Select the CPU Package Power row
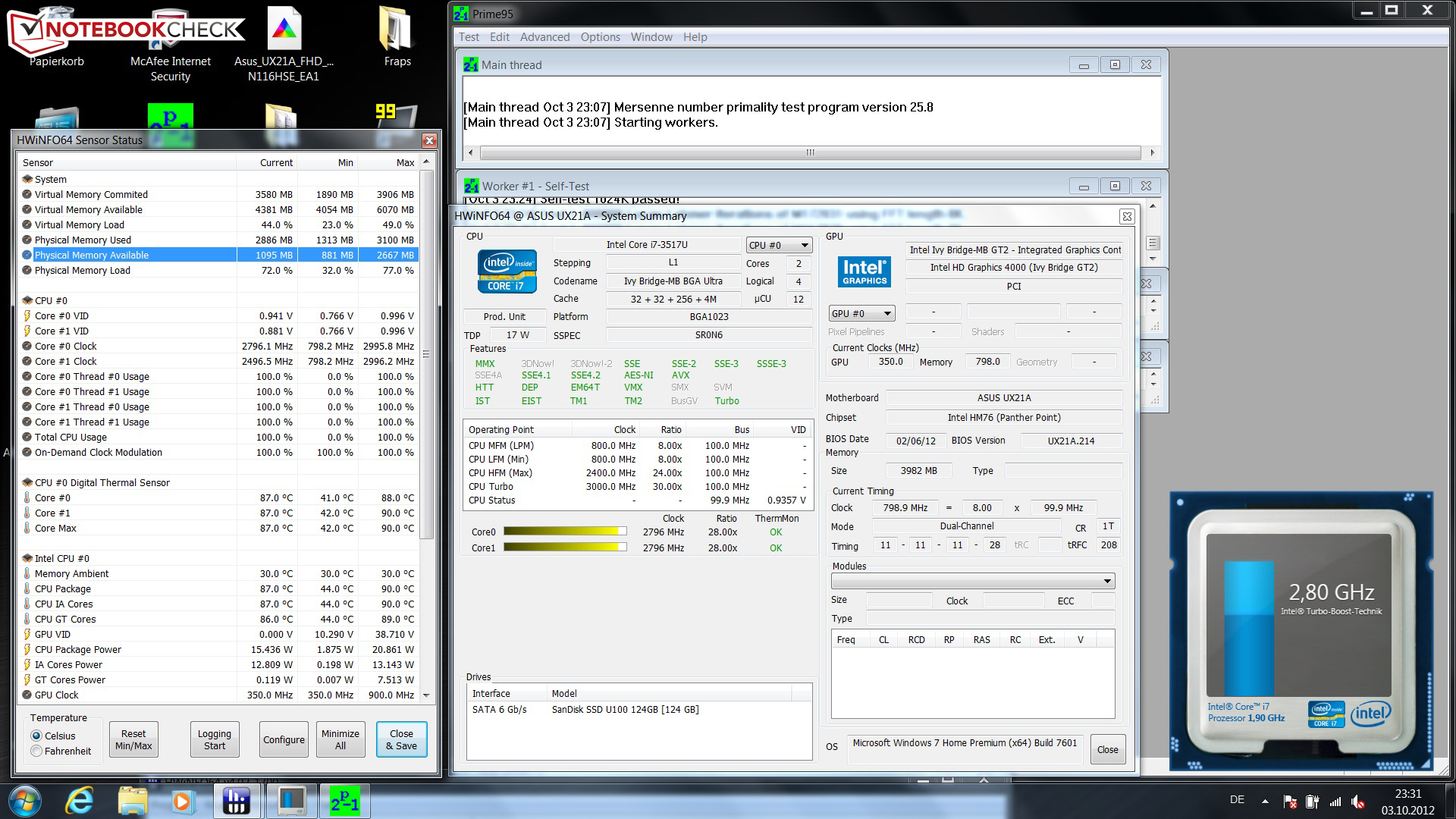The height and width of the screenshot is (819, 1456). coord(218,649)
